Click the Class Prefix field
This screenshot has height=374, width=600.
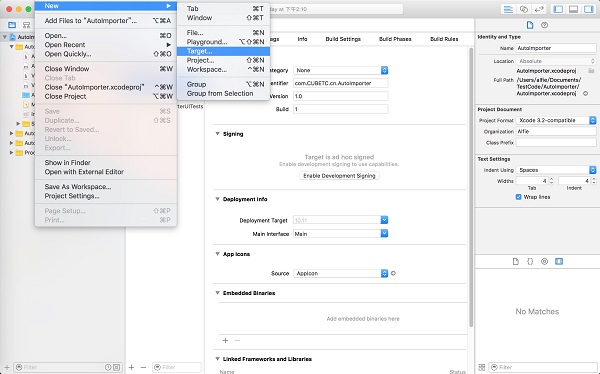point(556,142)
